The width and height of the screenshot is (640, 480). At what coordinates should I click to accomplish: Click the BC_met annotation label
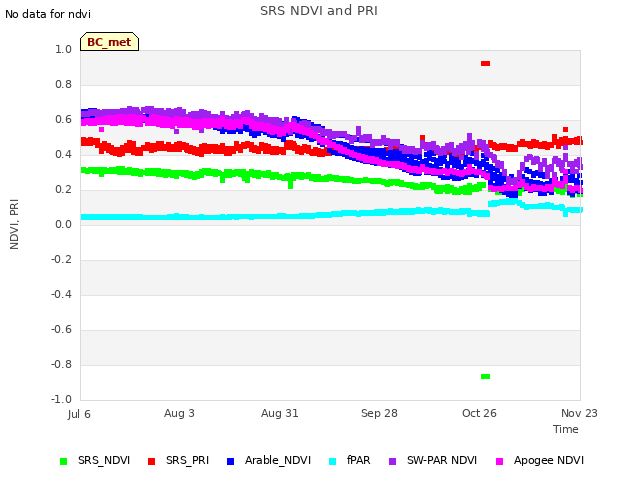109,42
